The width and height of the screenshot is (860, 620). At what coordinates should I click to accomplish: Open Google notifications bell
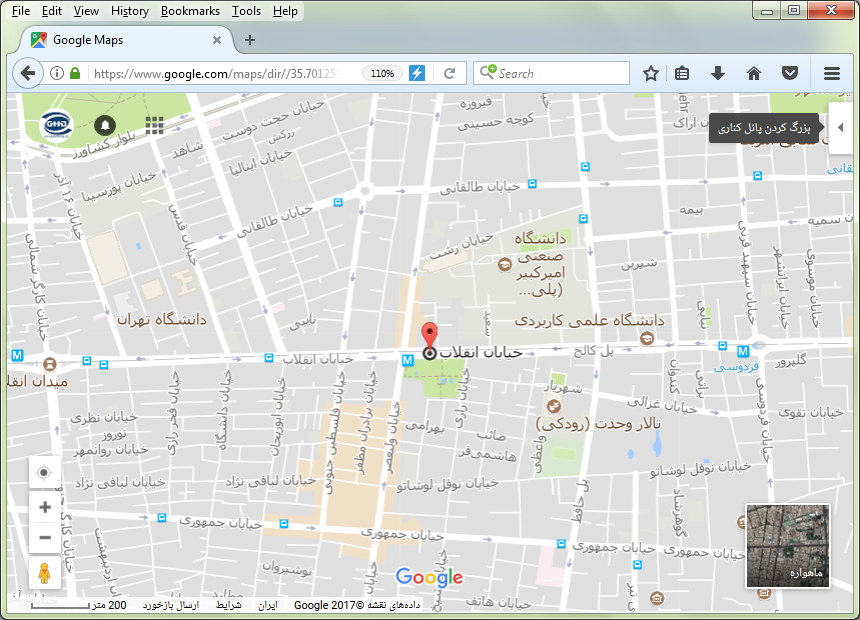105,125
